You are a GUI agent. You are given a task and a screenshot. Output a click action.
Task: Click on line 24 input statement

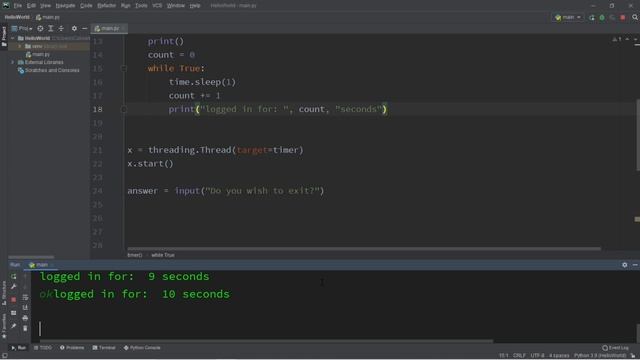[226, 191]
